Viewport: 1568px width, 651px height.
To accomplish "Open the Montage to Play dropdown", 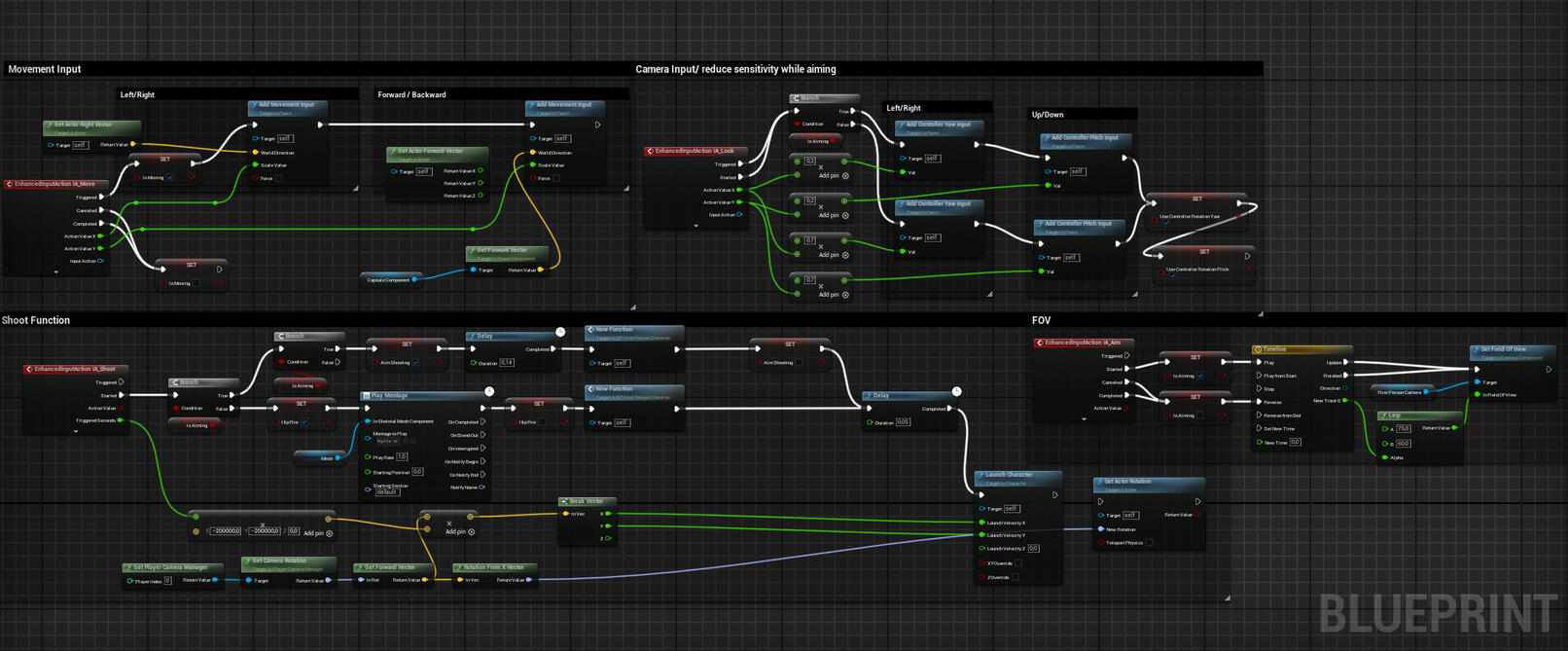I will tap(387, 441).
